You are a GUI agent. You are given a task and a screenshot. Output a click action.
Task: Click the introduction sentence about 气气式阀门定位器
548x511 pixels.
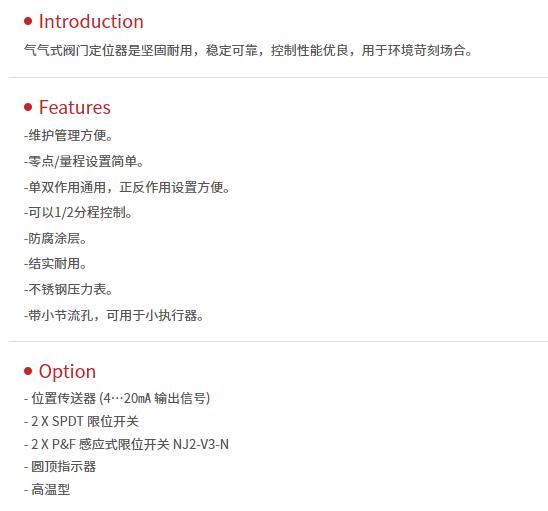[248, 51]
